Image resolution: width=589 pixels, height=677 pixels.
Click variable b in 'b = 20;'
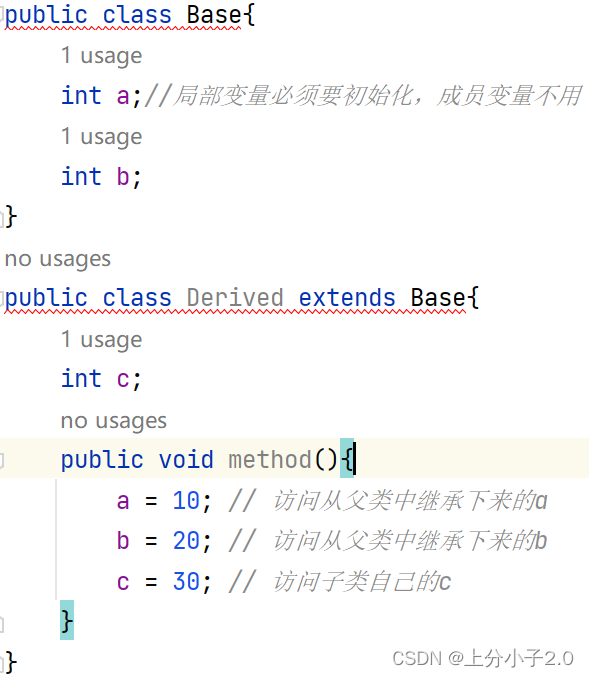tap(123, 541)
